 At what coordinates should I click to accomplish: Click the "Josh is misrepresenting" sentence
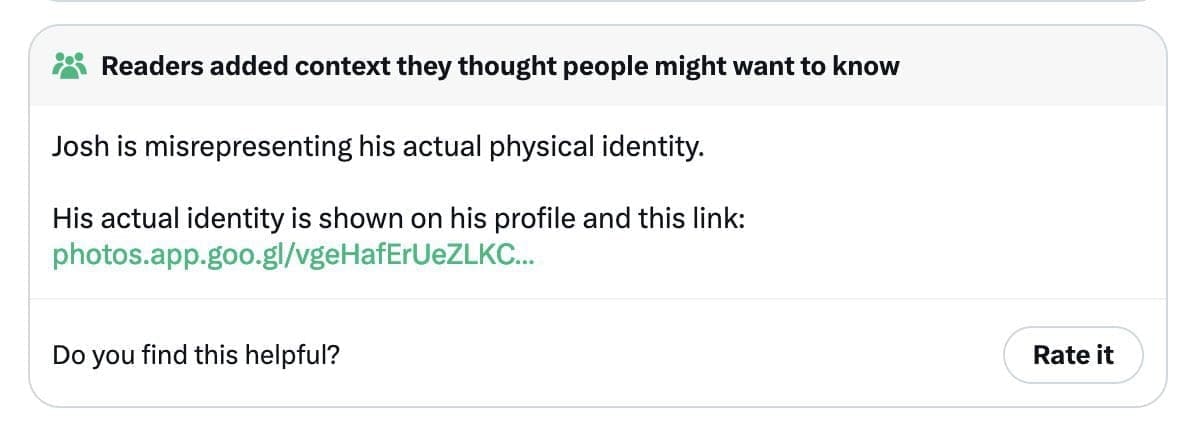pyautogui.click(x=378, y=148)
